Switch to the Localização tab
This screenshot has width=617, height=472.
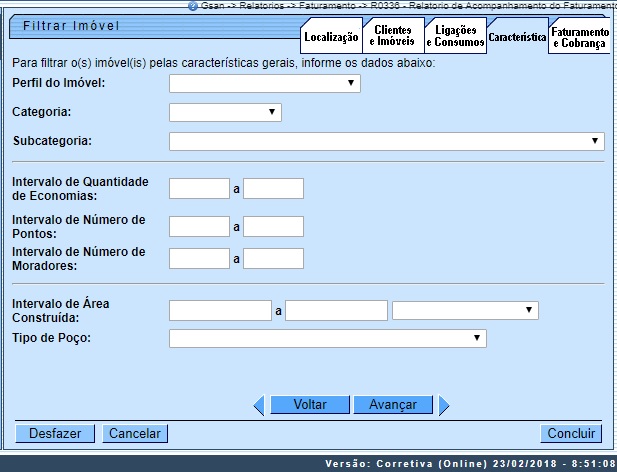(330, 37)
